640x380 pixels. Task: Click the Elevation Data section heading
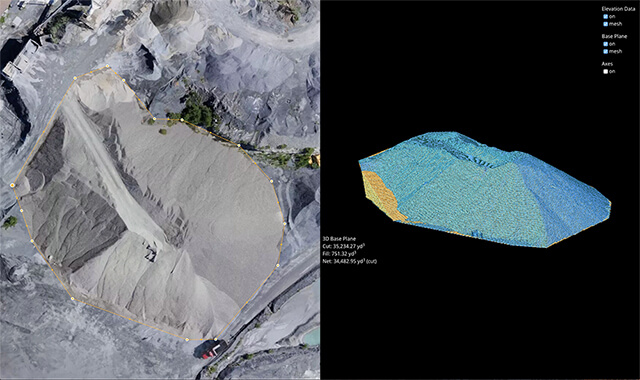pyautogui.click(x=618, y=9)
